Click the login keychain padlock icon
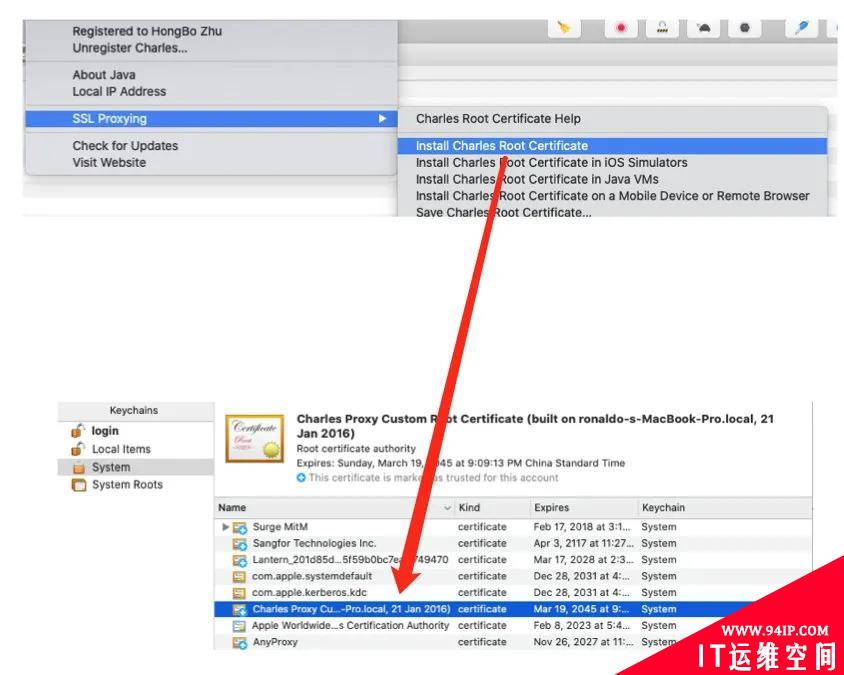The width and height of the screenshot is (844, 675). pos(78,431)
